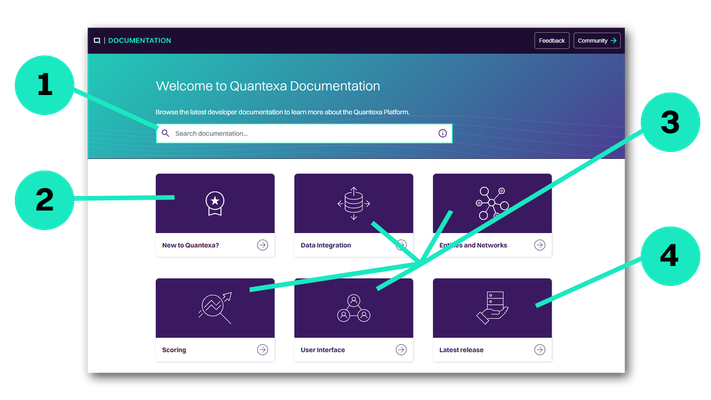The image size is (711, 400).
Task: Click the magnifier icon in search box
Action: click(166, 133)
